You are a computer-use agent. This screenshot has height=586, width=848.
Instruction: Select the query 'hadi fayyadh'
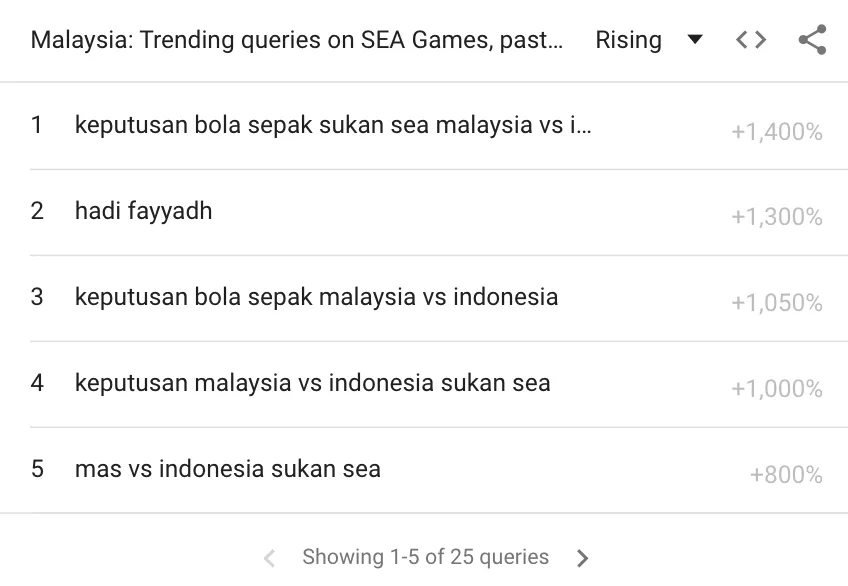(142, 211)
